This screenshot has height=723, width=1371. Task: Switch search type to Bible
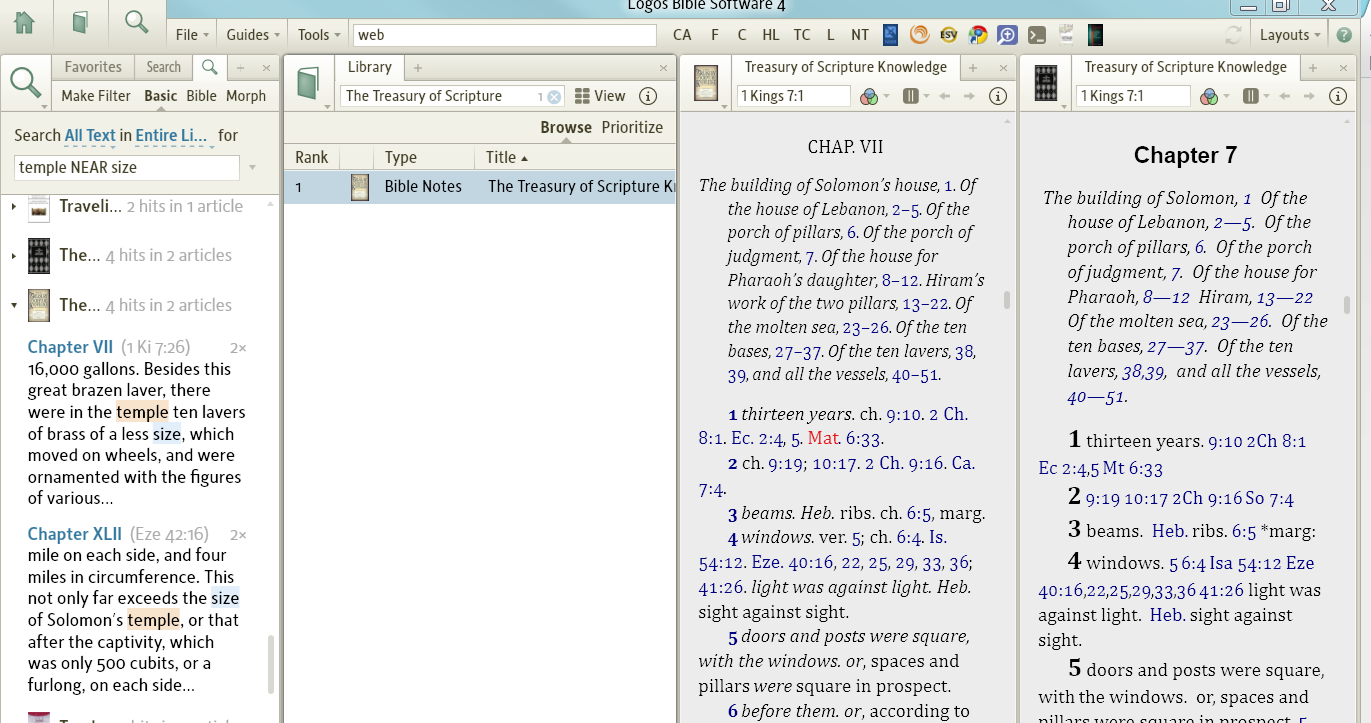point(201,96)
